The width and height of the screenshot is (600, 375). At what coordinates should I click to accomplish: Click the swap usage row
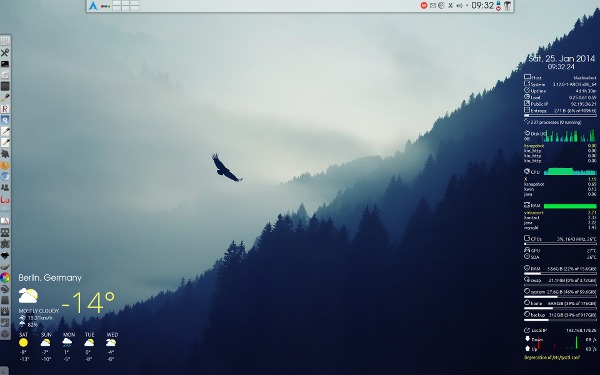click(560, 280)
